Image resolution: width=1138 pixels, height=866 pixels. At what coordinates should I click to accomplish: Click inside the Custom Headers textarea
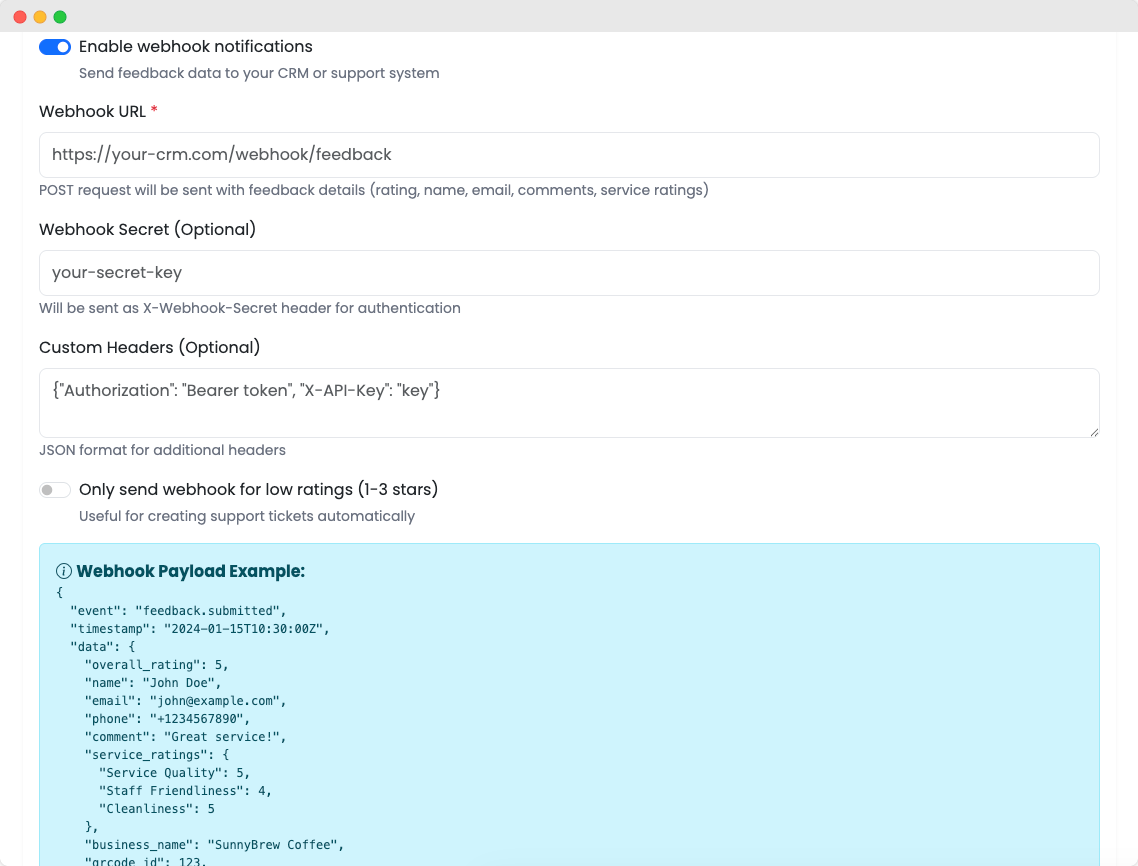569,402
